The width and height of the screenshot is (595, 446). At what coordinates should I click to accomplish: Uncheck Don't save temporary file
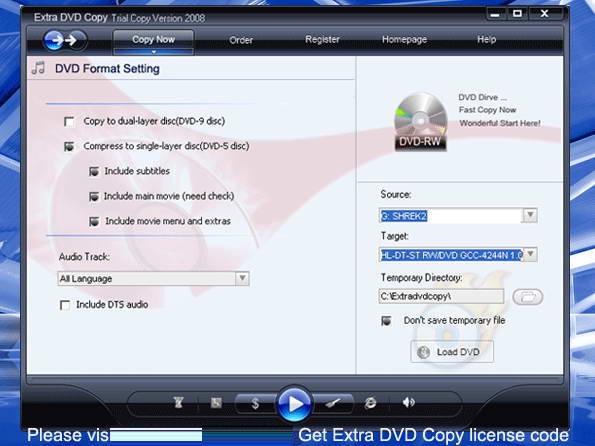click(x=386, y=321)
